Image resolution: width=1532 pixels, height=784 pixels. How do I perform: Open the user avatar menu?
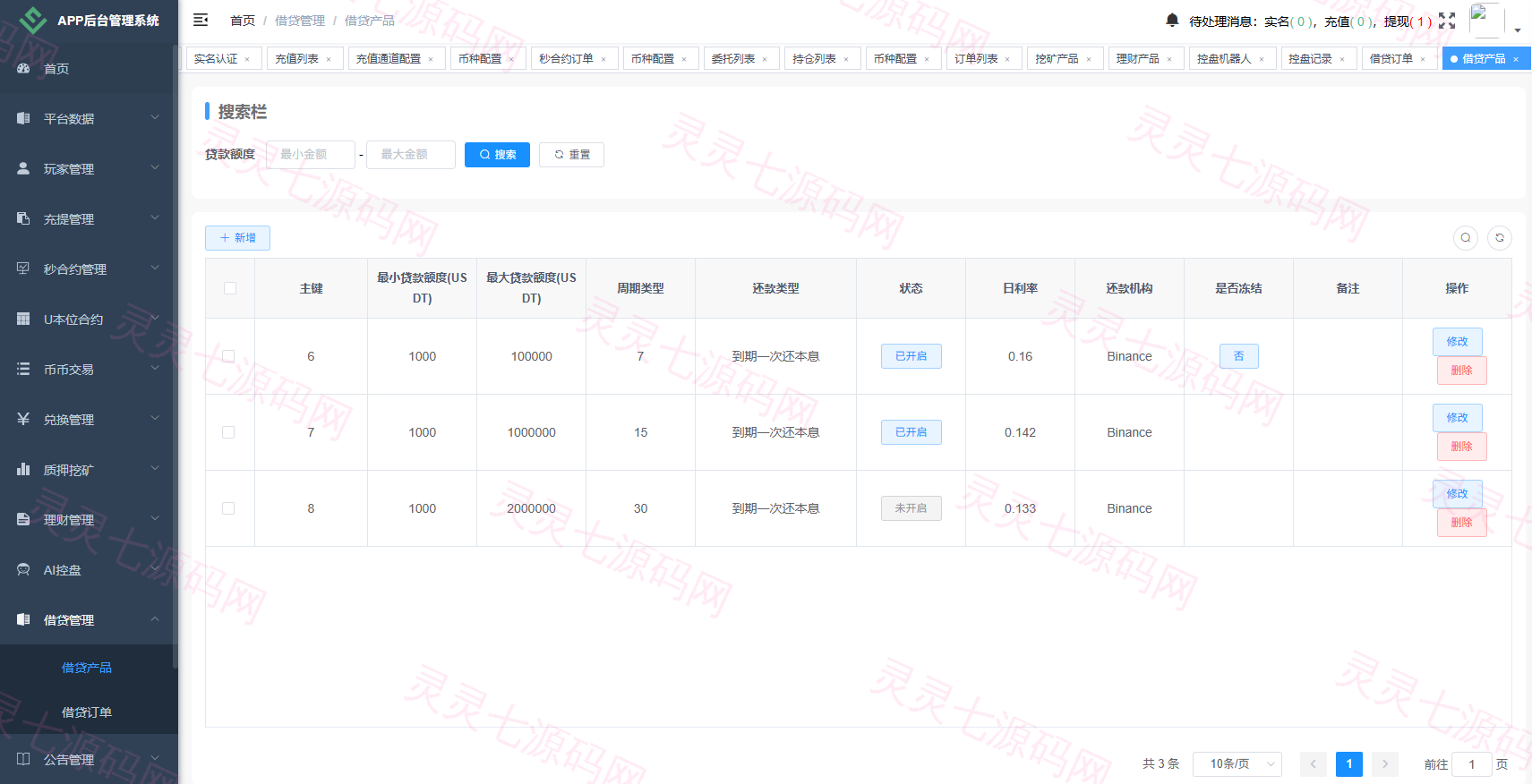[1485, 21]
